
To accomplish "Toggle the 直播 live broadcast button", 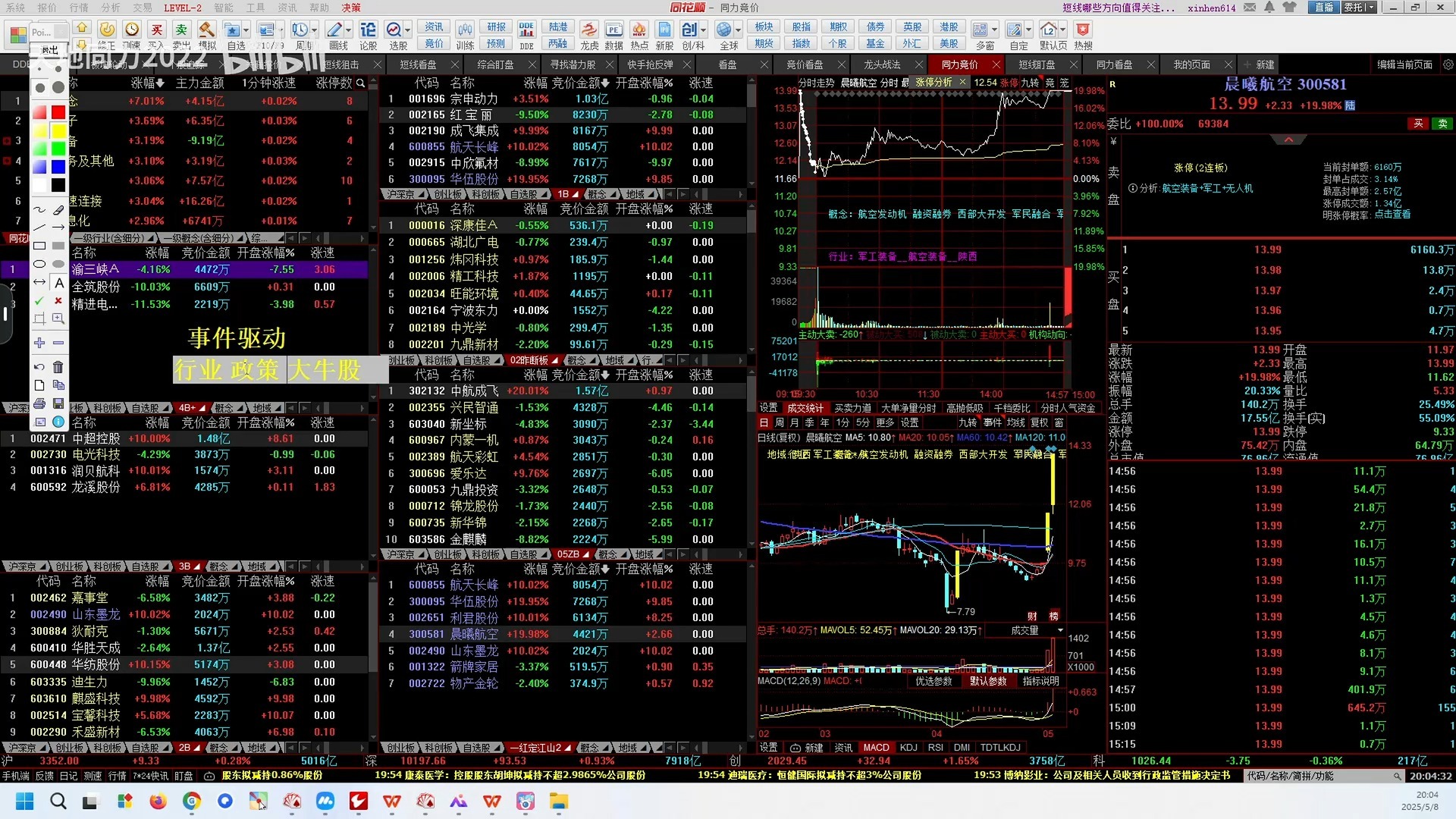I will [x=1324, y=7].
